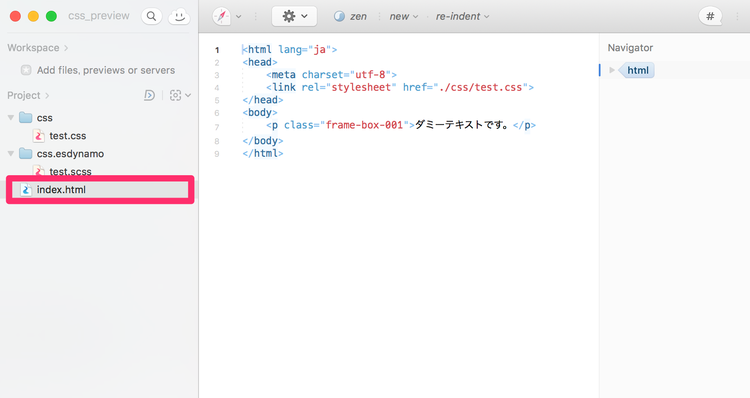Click the frame-box-001 class value
Image resolution: width=750 pixels, height=398 pixels.
click(364, 125)
